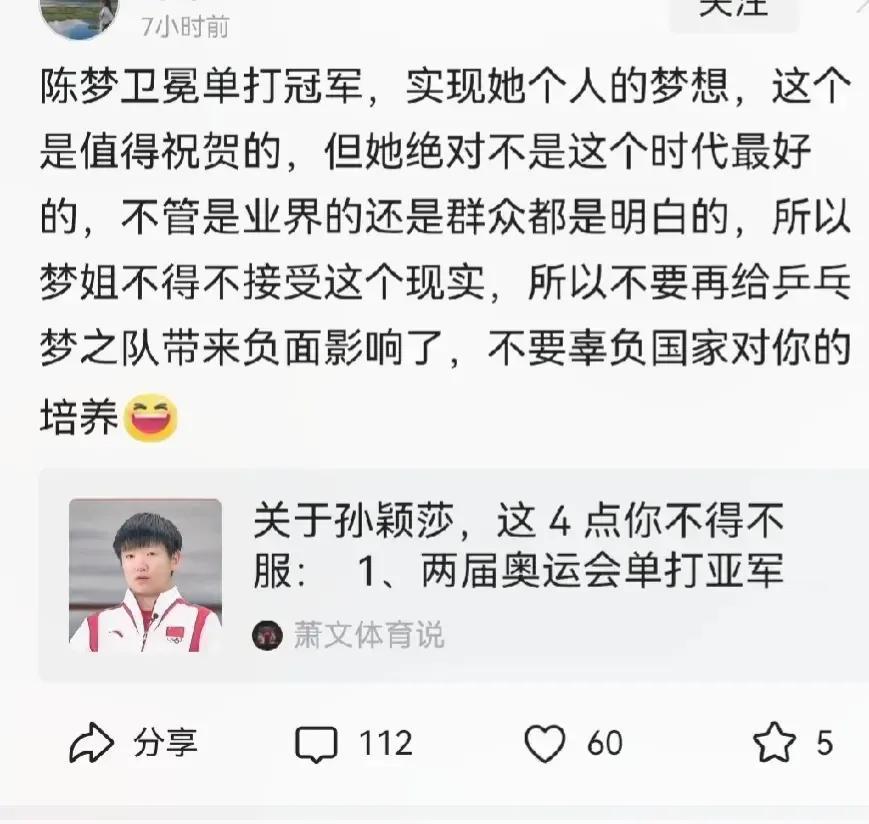
Task: Tap the laughing emoji after 培养
Action: tap(150, 418)
